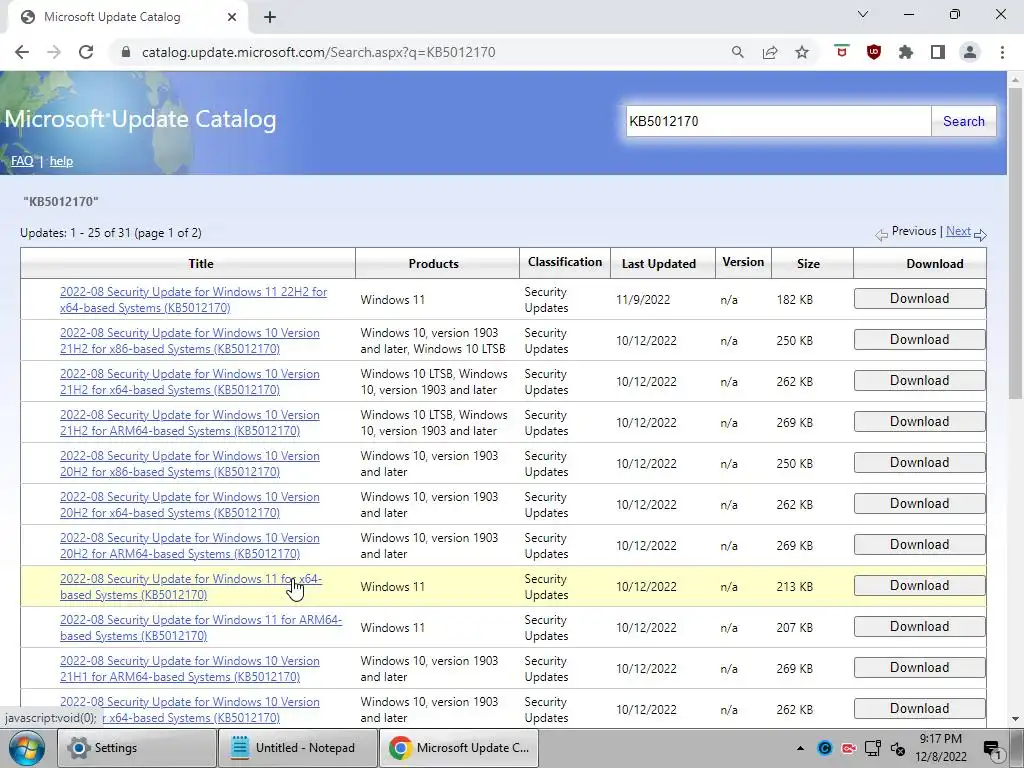Download the Windows 11 22H2 x64 update

pyautogui.click(x=919, y=298)
